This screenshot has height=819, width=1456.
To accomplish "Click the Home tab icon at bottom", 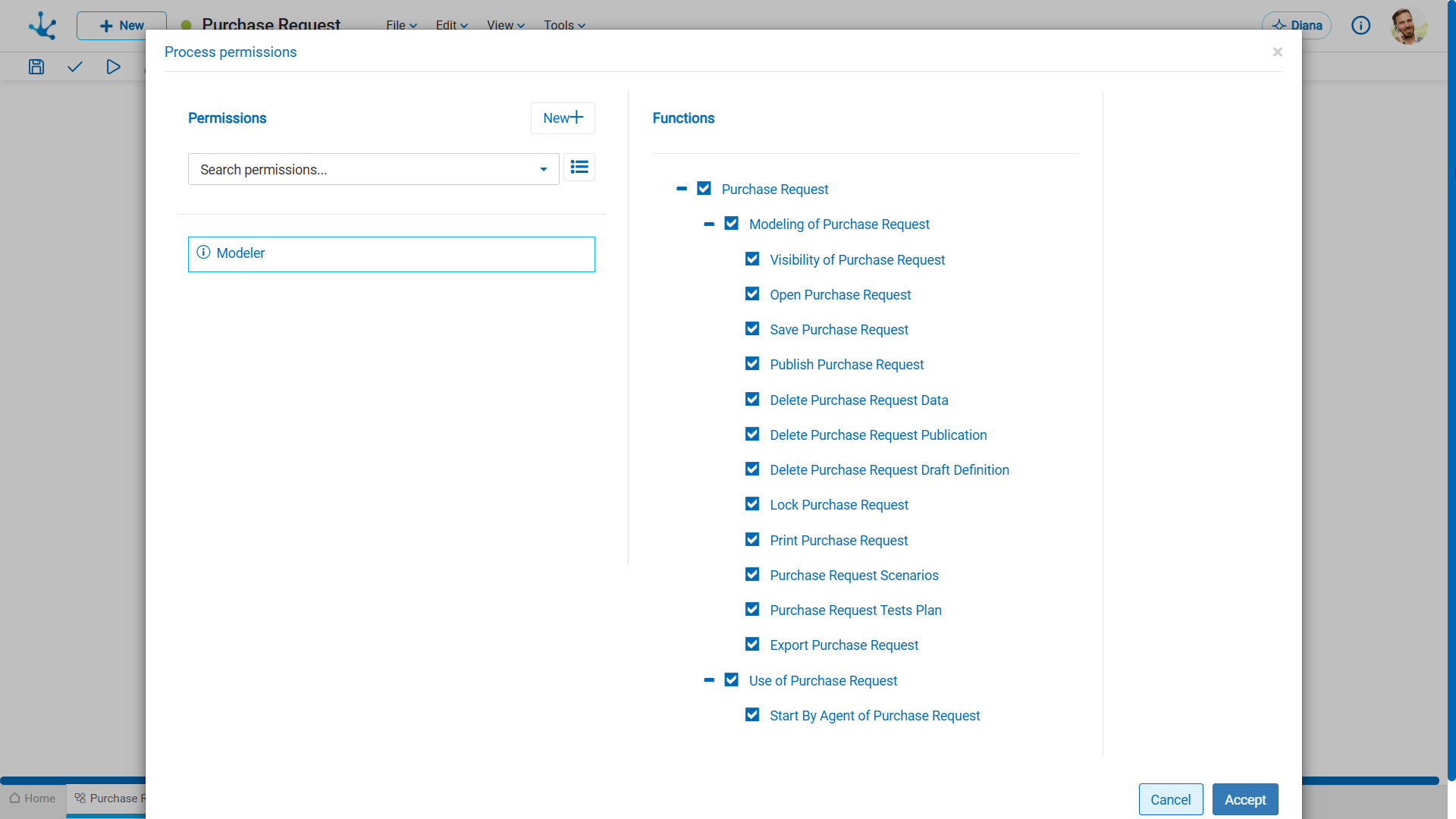I will coord(14,798).
